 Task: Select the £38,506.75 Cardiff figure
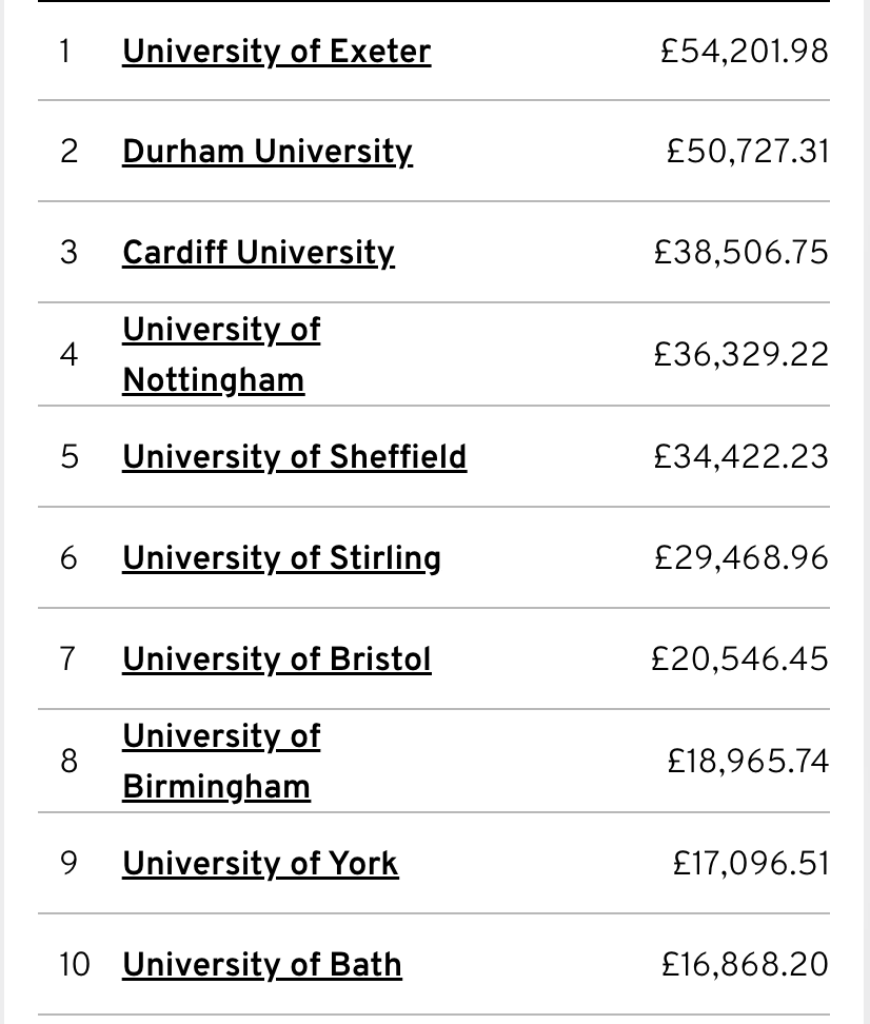point(741,253)
